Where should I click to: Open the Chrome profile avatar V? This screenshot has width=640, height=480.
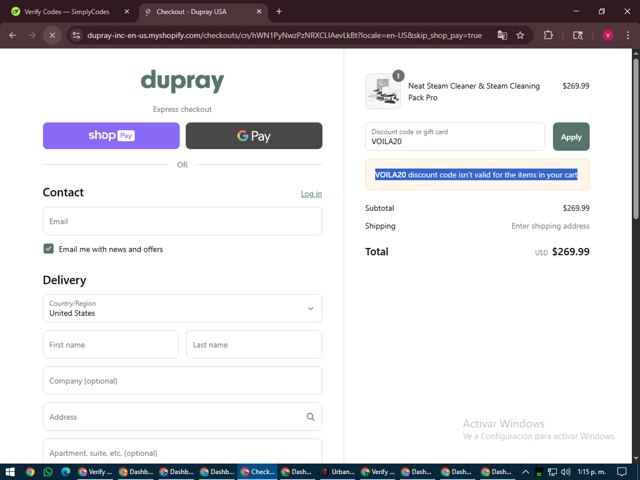(608, 36)
